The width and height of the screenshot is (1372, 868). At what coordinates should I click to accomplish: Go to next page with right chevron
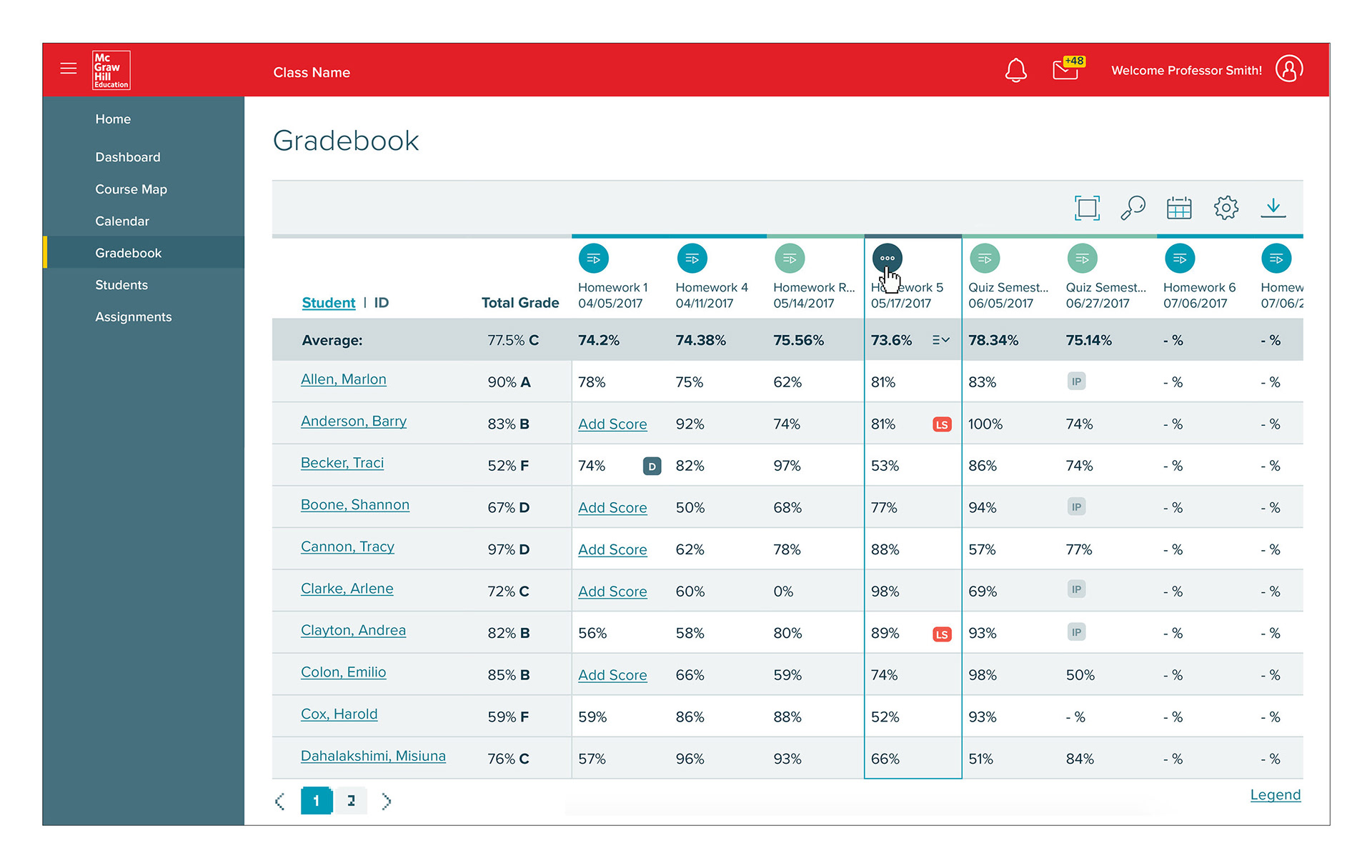pos(387,801)
